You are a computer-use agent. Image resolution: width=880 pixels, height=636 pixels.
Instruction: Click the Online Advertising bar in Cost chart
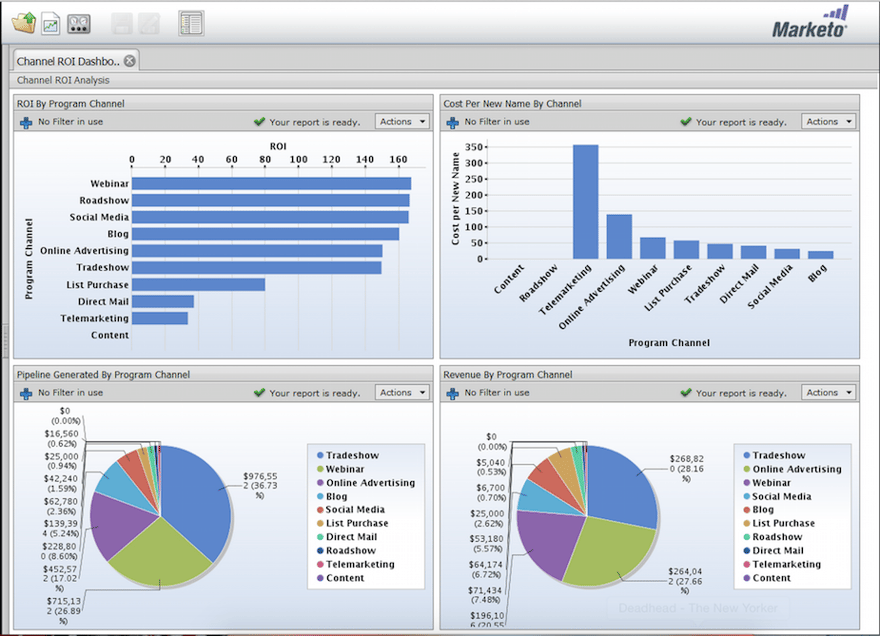pos(619,236)
